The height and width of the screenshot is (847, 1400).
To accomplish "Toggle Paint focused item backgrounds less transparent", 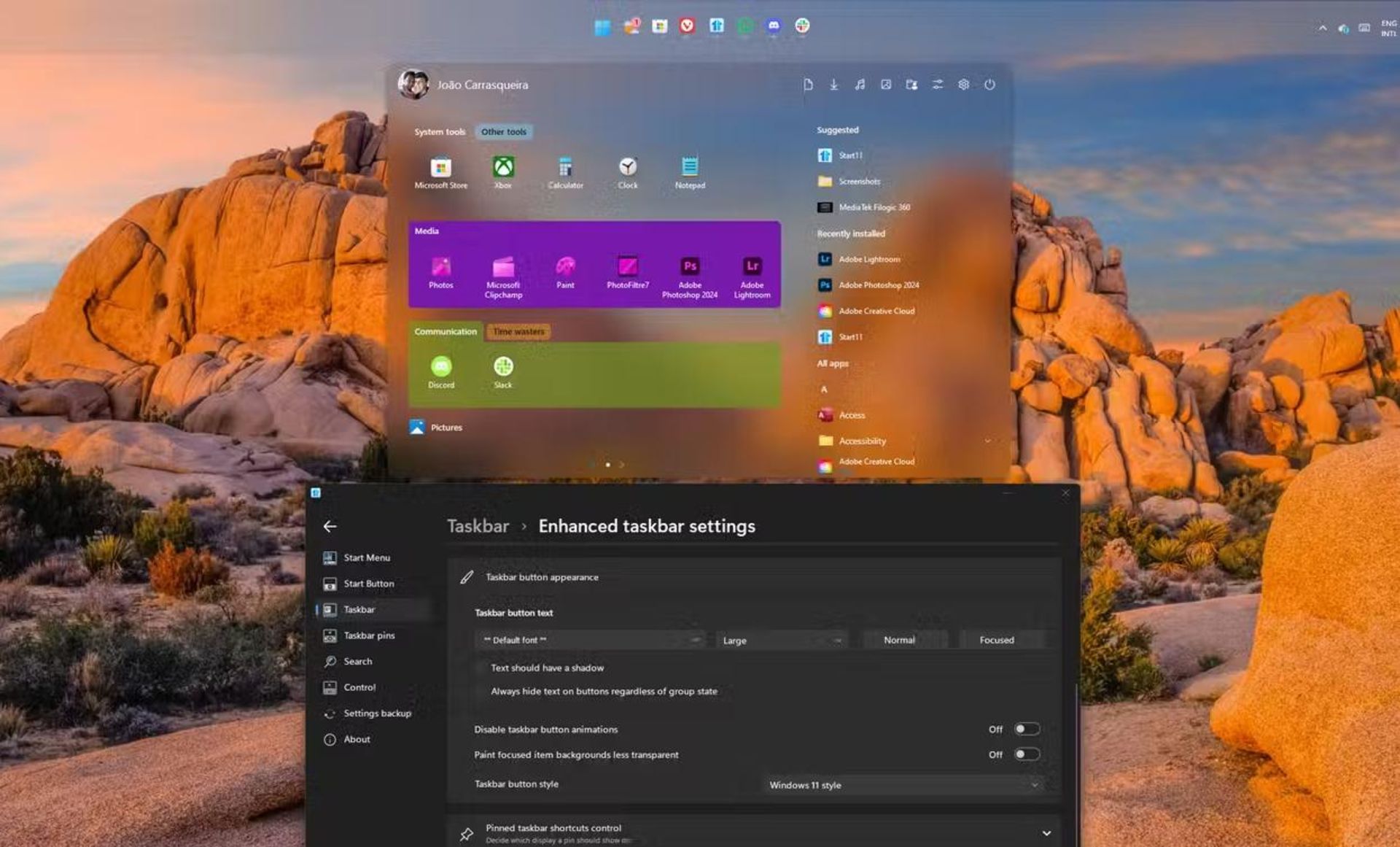I will pyautogui.click(x=1024, y=754).
